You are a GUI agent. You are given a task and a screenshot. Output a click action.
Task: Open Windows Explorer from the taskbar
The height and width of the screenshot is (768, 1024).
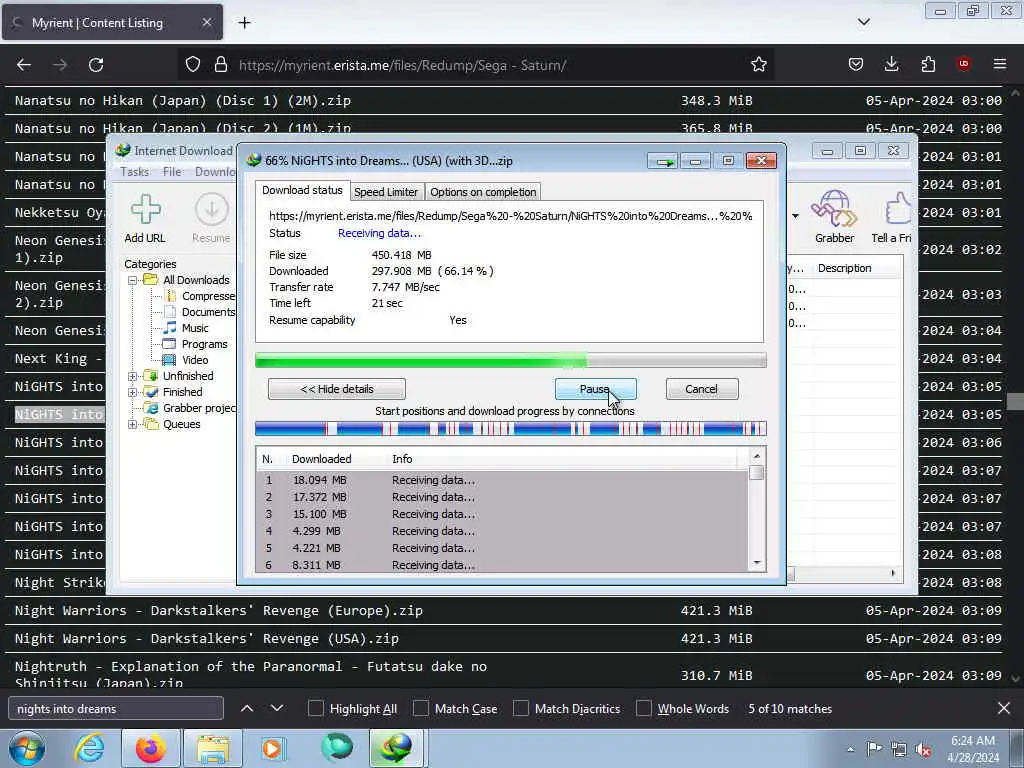pos(213,749)
